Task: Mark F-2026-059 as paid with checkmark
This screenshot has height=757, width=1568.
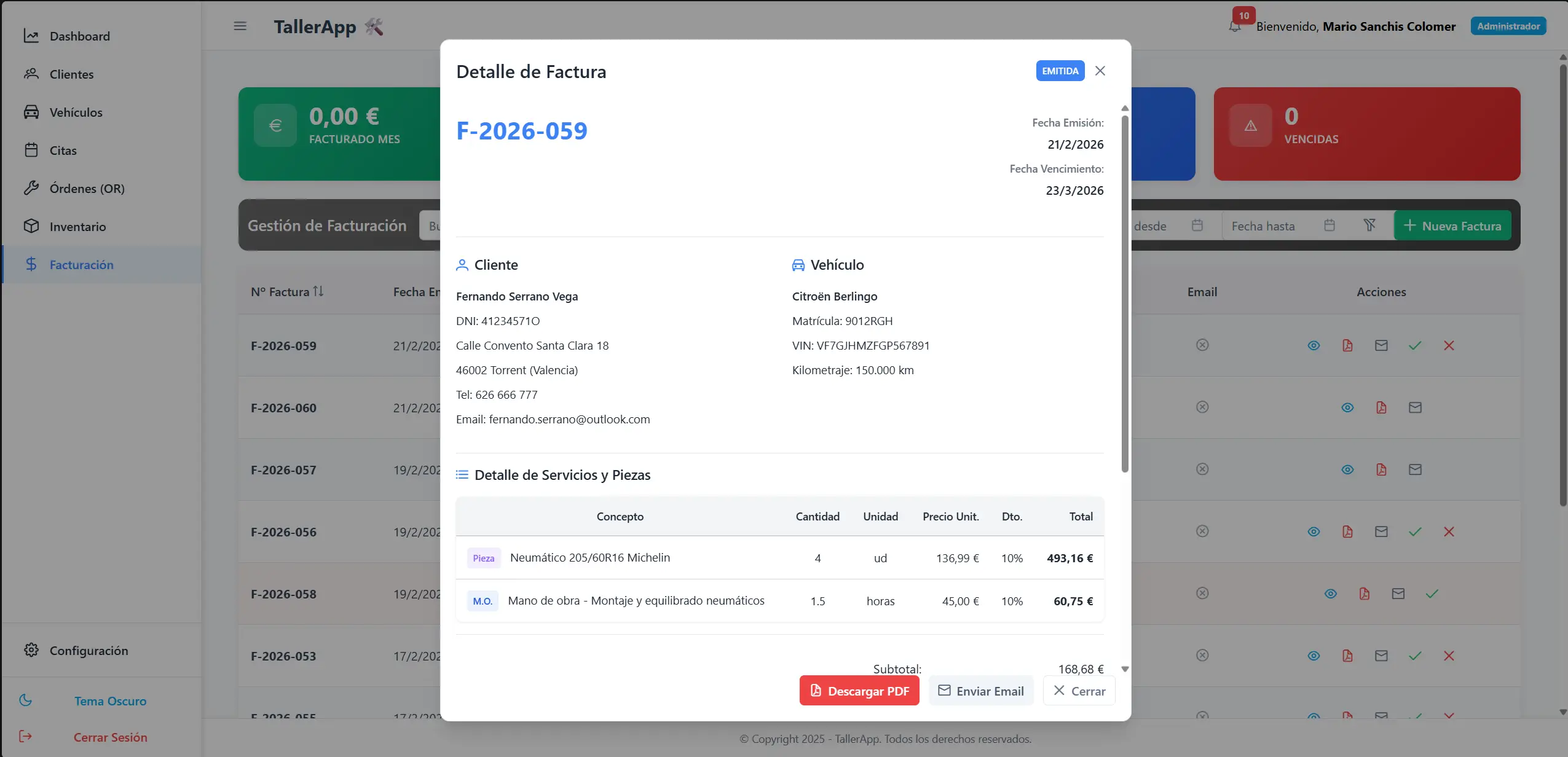Action: (1415, 345)
